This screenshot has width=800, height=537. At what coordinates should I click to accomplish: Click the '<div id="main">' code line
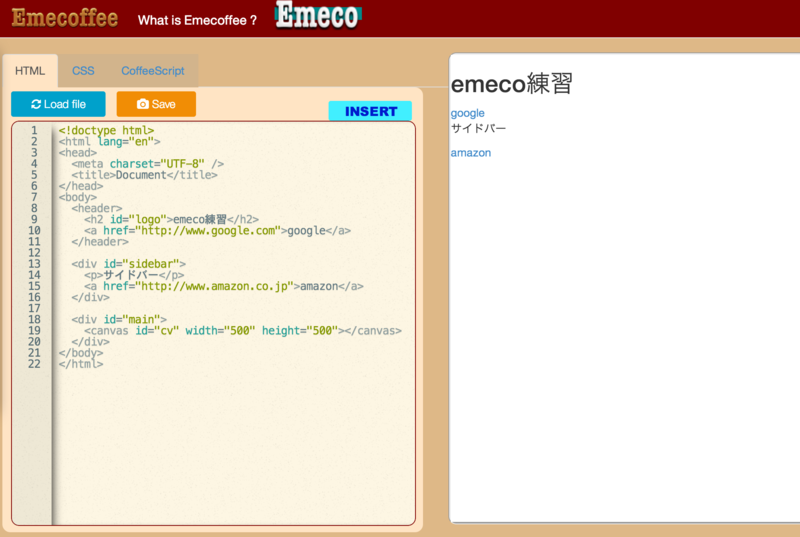tap(119, 320)
